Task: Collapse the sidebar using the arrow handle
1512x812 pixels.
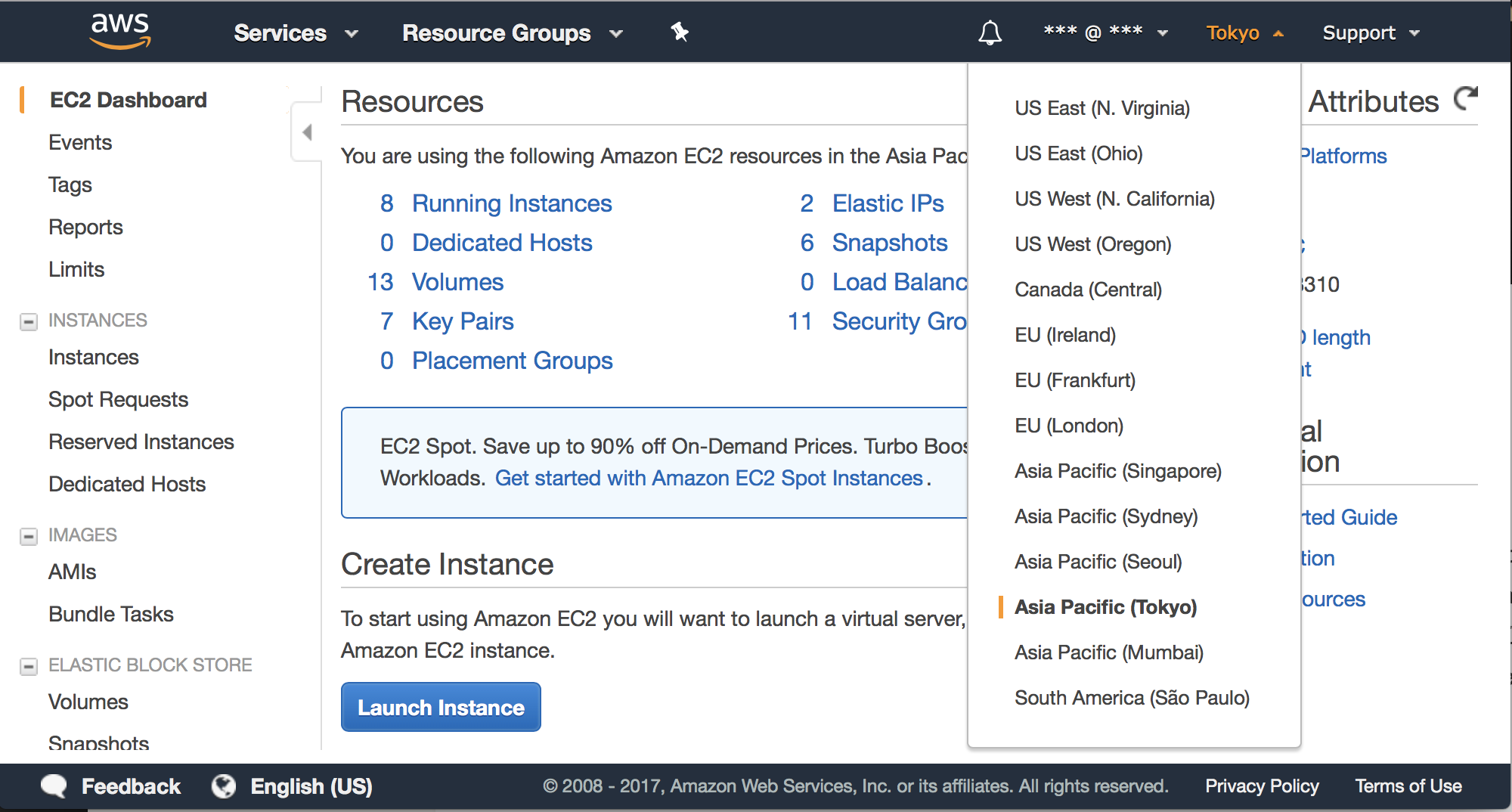Action: click(307, 132)
